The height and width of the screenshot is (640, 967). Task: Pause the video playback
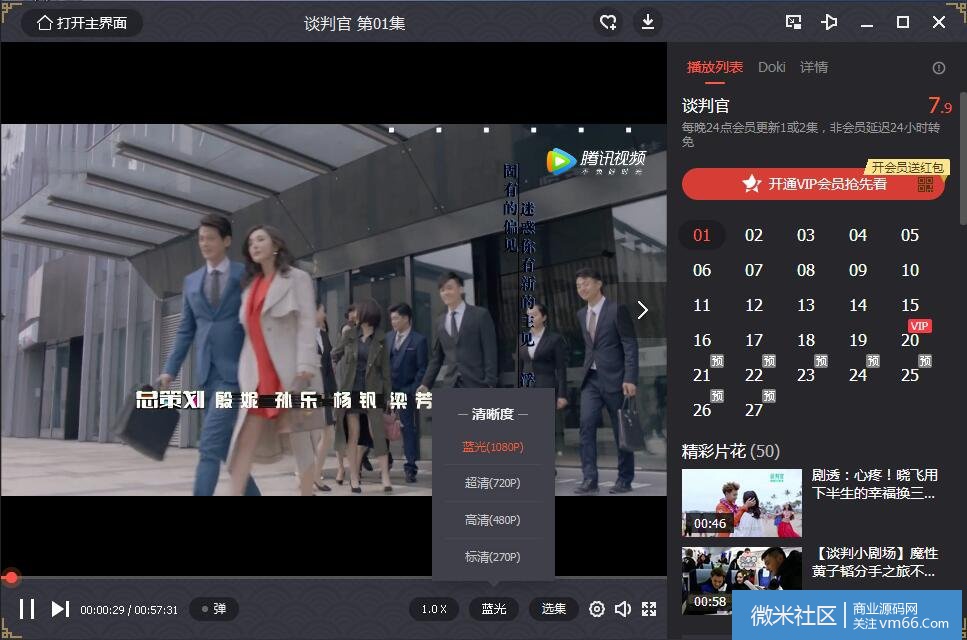coord(27,609)
